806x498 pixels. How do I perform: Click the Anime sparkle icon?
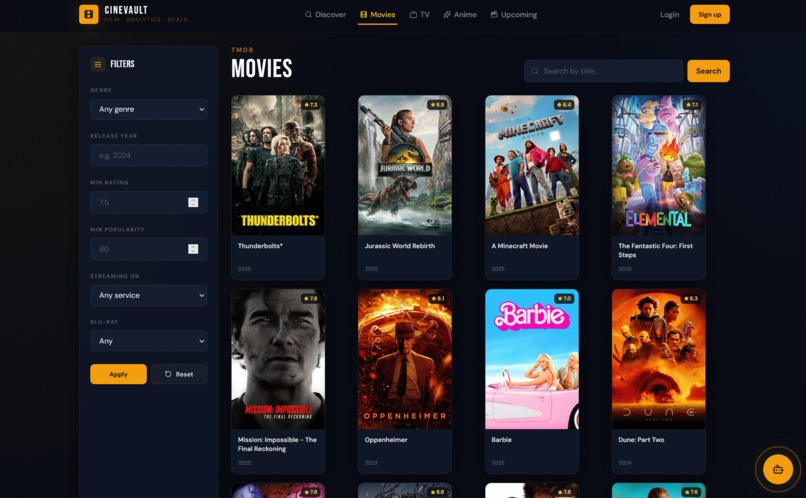[447, 14]
